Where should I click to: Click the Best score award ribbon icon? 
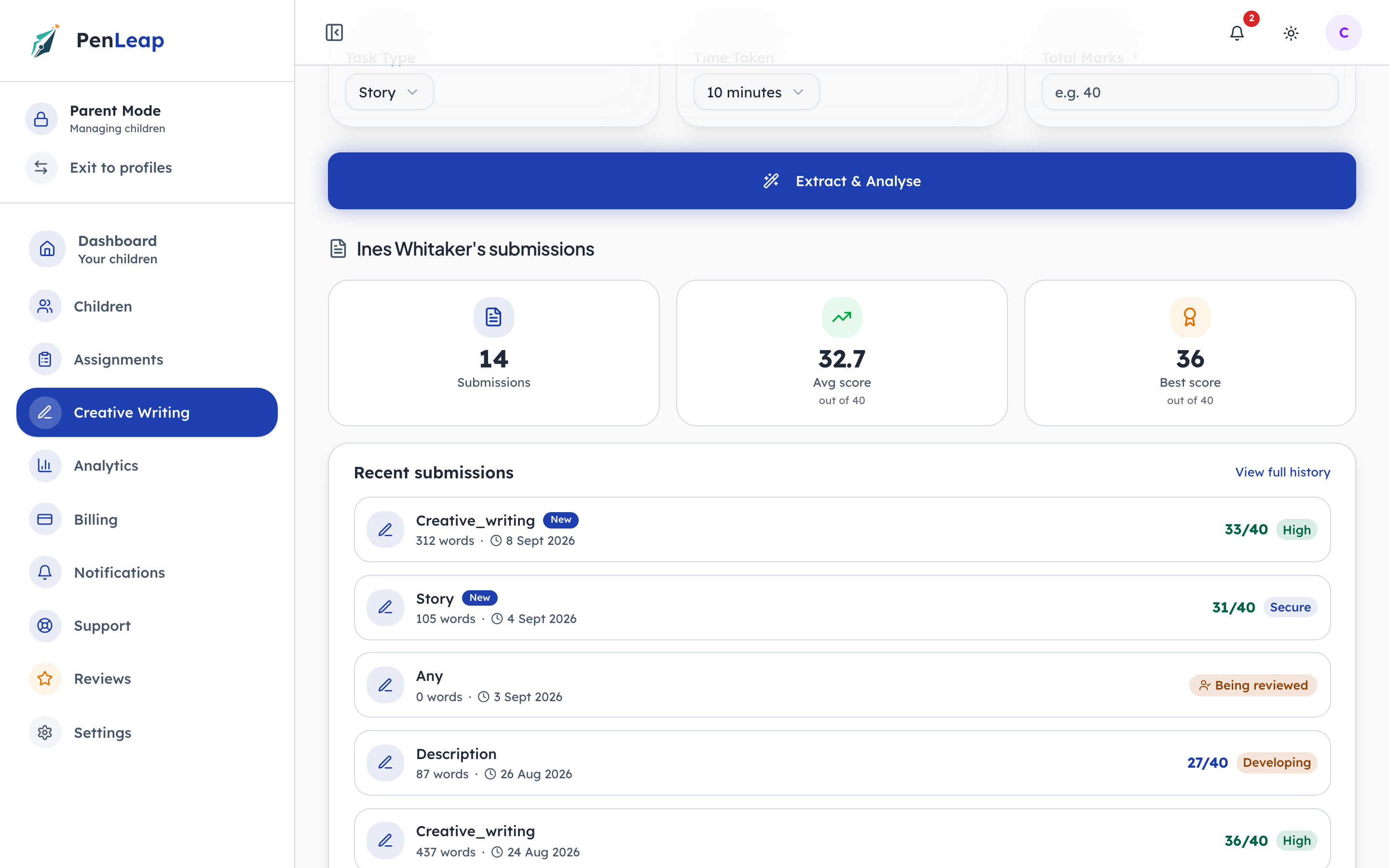pos(1190,317)
